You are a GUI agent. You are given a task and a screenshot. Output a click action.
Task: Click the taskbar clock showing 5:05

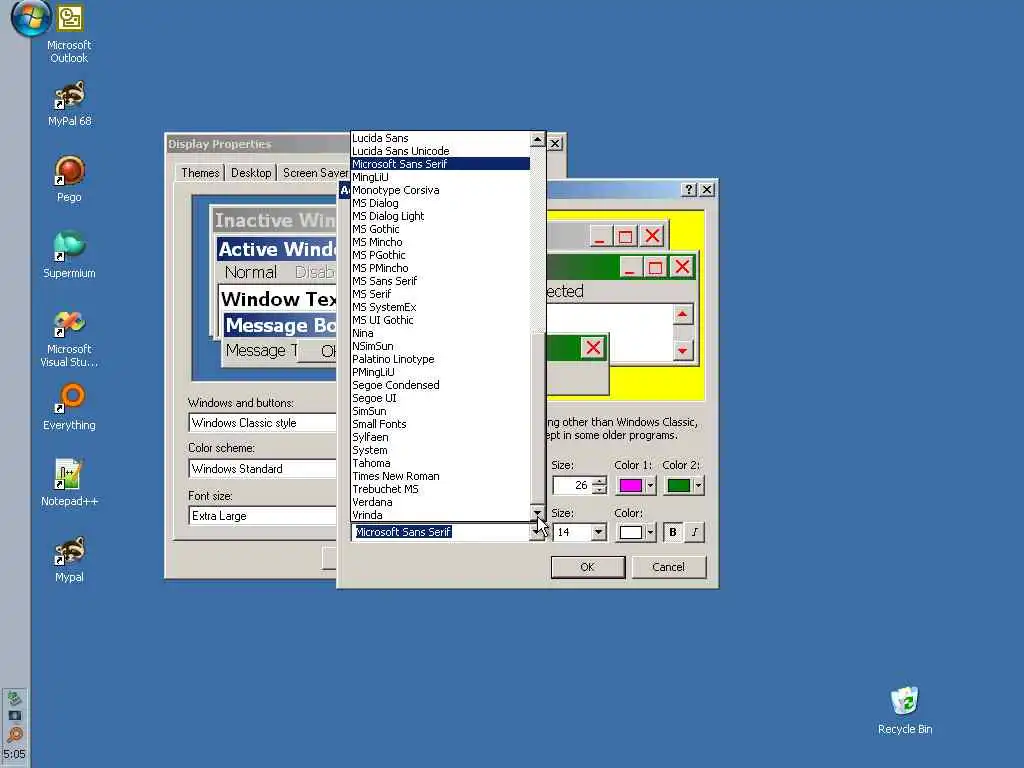(x=14, y=754)
